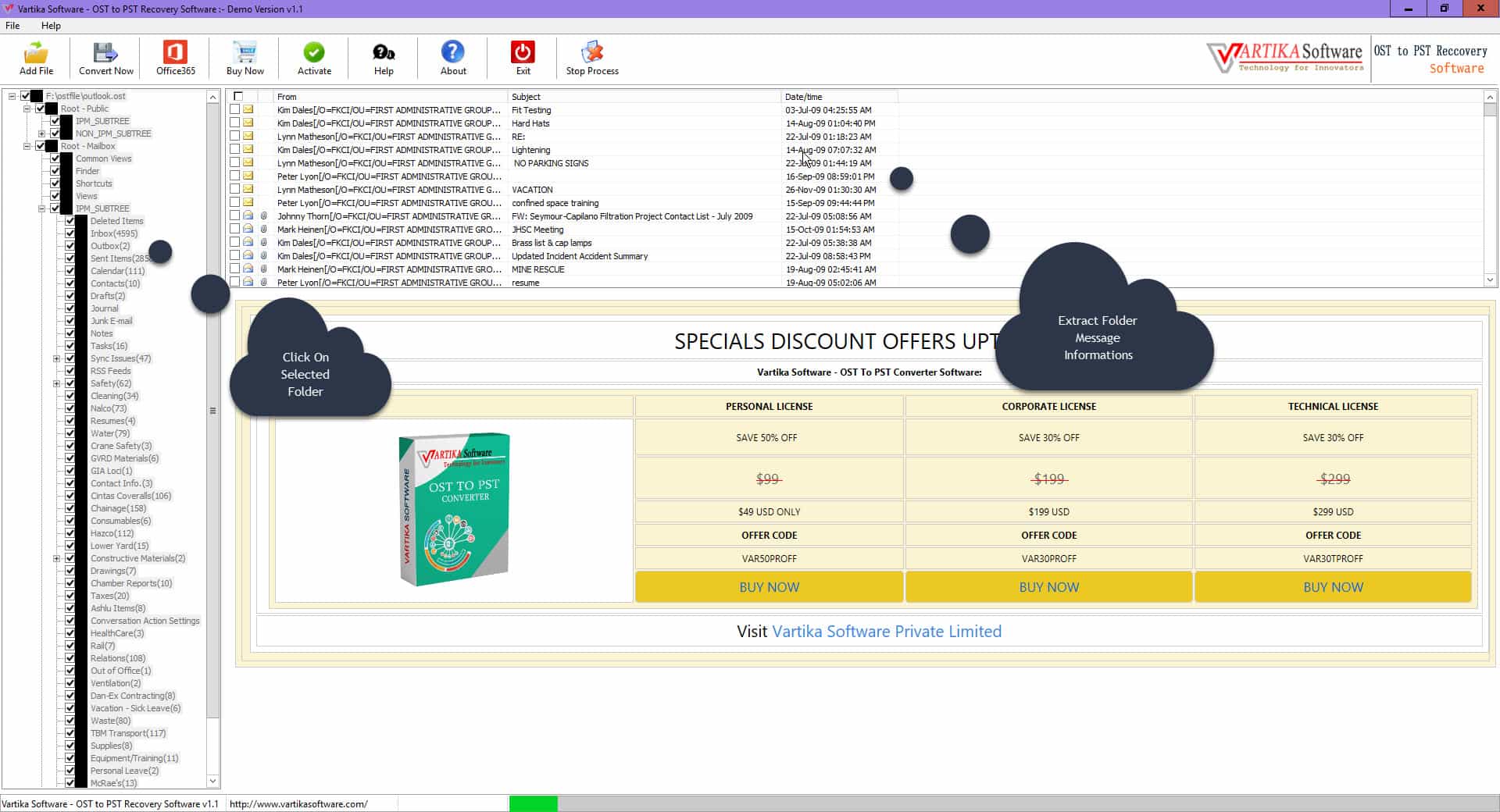The width and height of the screenshot is (1500, 812).
Task: Select the Contacts(10) folder
Action: point(115,283)
